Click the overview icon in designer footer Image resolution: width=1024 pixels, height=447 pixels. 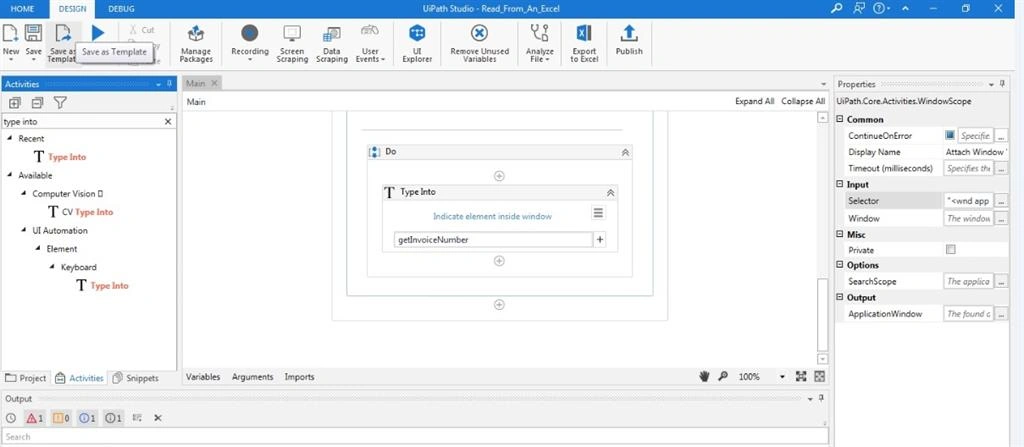(x=820, y=376)
